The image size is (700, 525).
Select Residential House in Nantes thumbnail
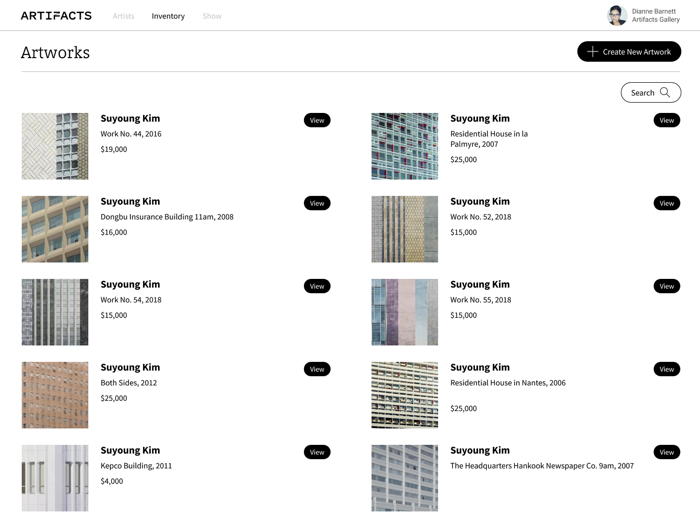click(x=404, y=395)
